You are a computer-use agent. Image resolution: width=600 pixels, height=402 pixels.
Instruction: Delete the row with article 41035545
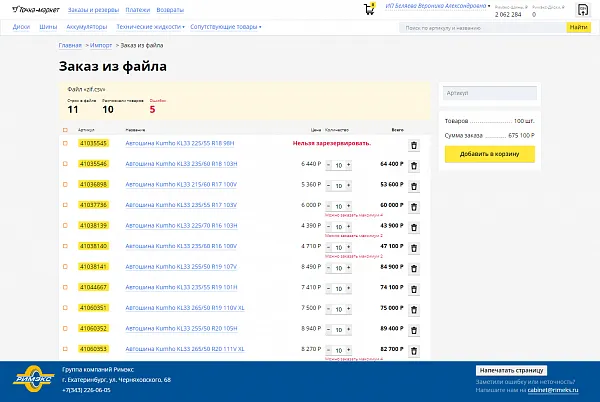414,144
